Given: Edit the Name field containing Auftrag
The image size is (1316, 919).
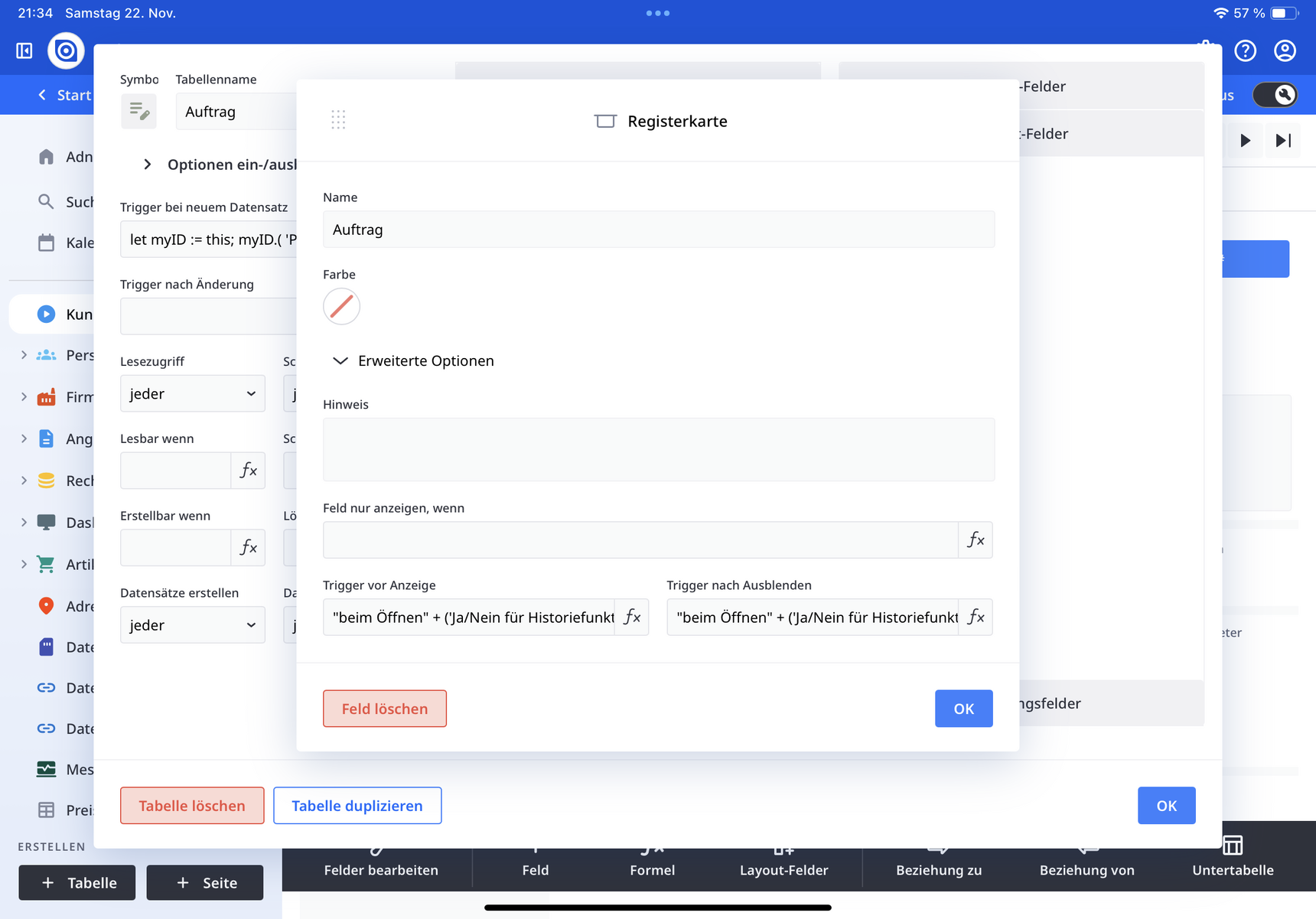Looking at the screenshot, I should (x=659, y=230).
